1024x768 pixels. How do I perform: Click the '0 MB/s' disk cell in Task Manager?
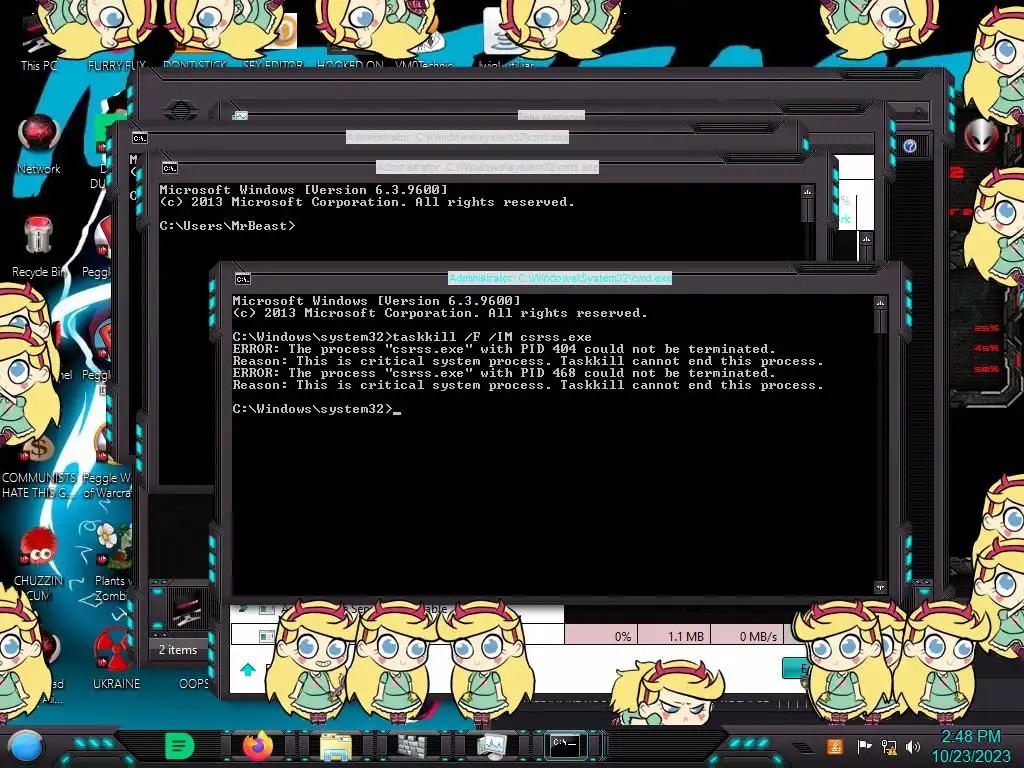coord(747,635)
